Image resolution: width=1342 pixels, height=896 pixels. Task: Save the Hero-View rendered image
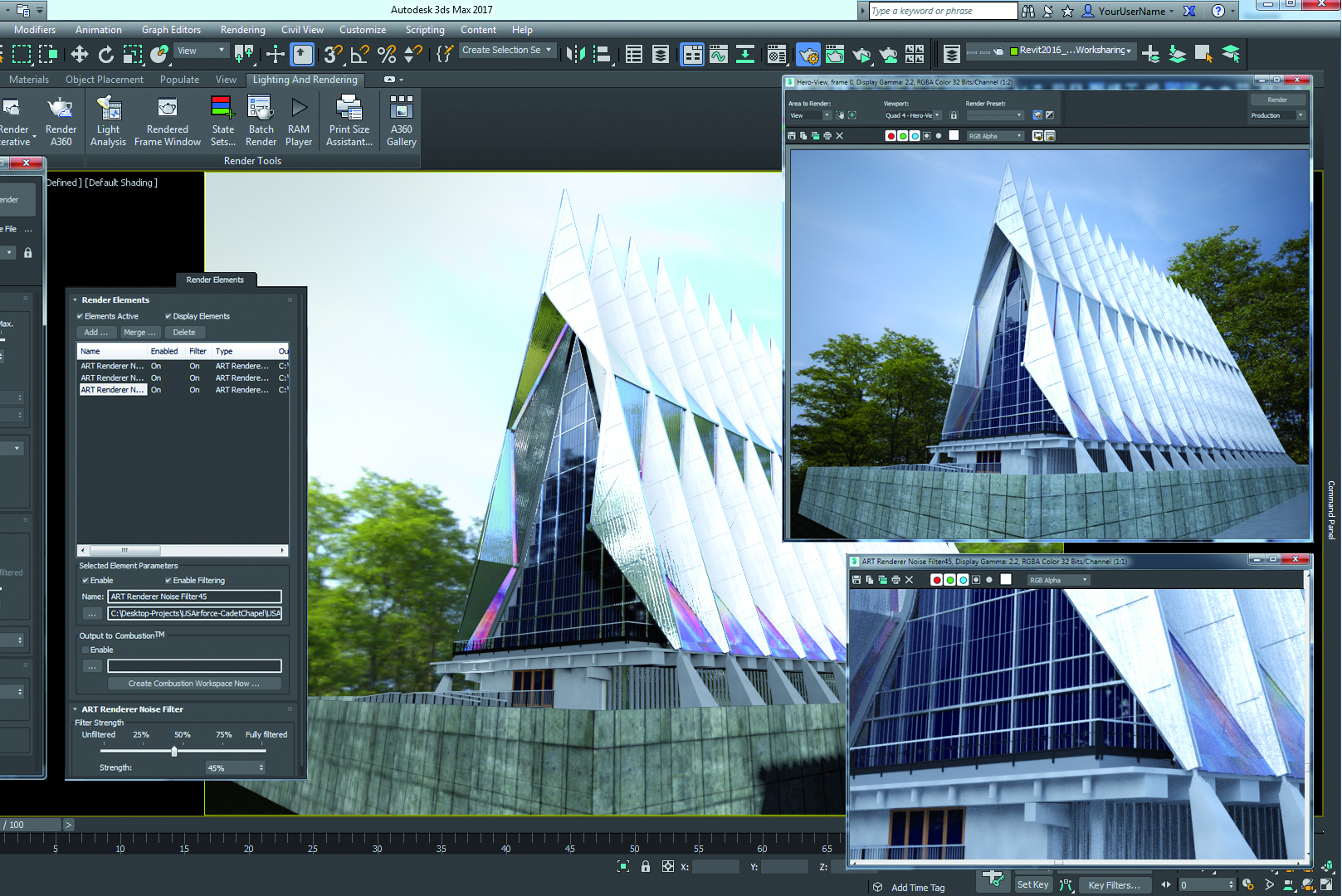click(x=791, y=135)
